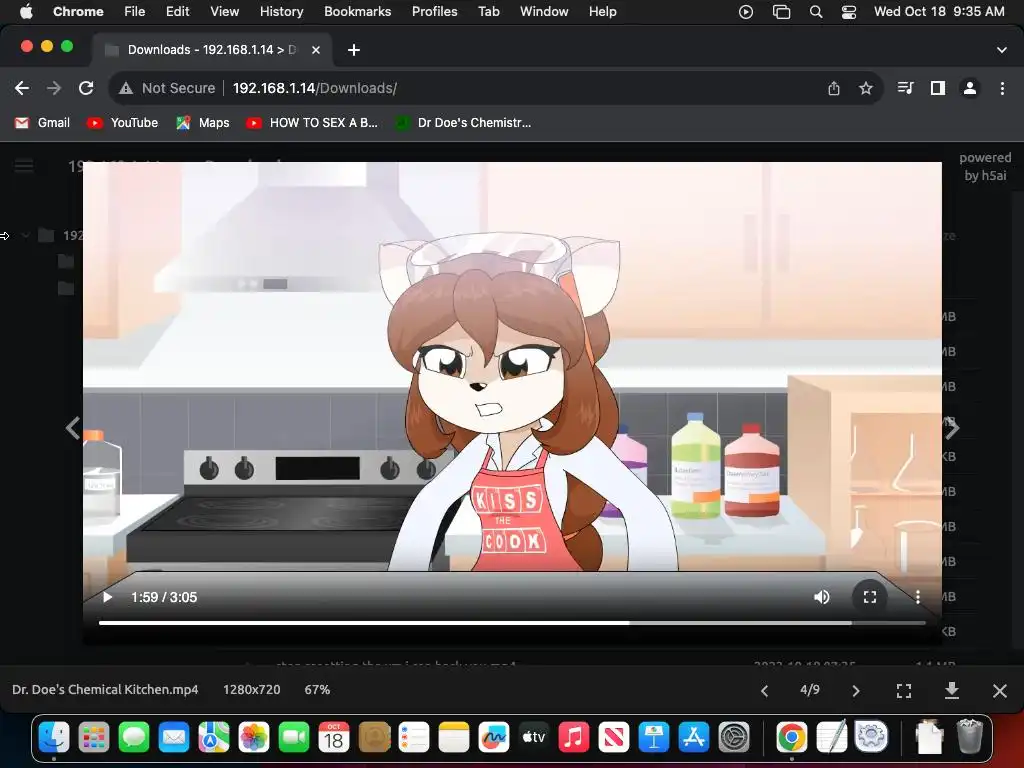The height and width of the screenshot is (768, 1024).
Task: Open the File menu
Action: point(135,11)
